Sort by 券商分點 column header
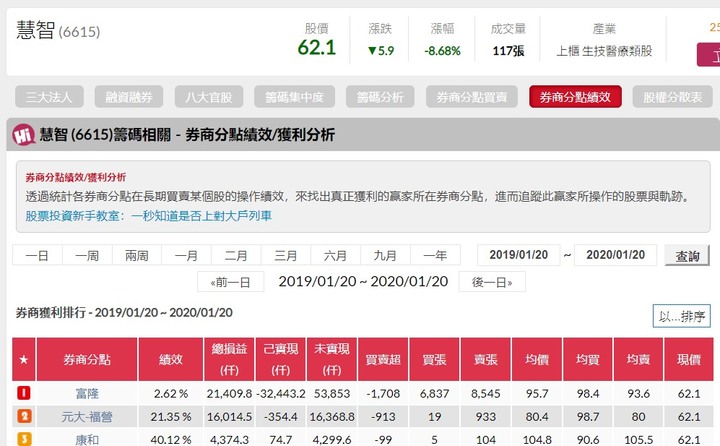720x446 pixels. point(87,360)
